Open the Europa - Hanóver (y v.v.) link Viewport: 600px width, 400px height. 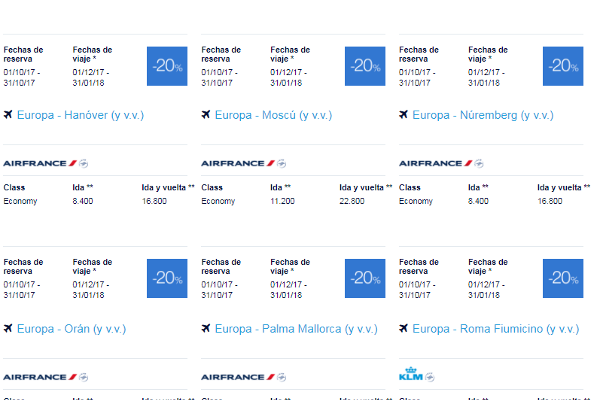coord(80,115)
